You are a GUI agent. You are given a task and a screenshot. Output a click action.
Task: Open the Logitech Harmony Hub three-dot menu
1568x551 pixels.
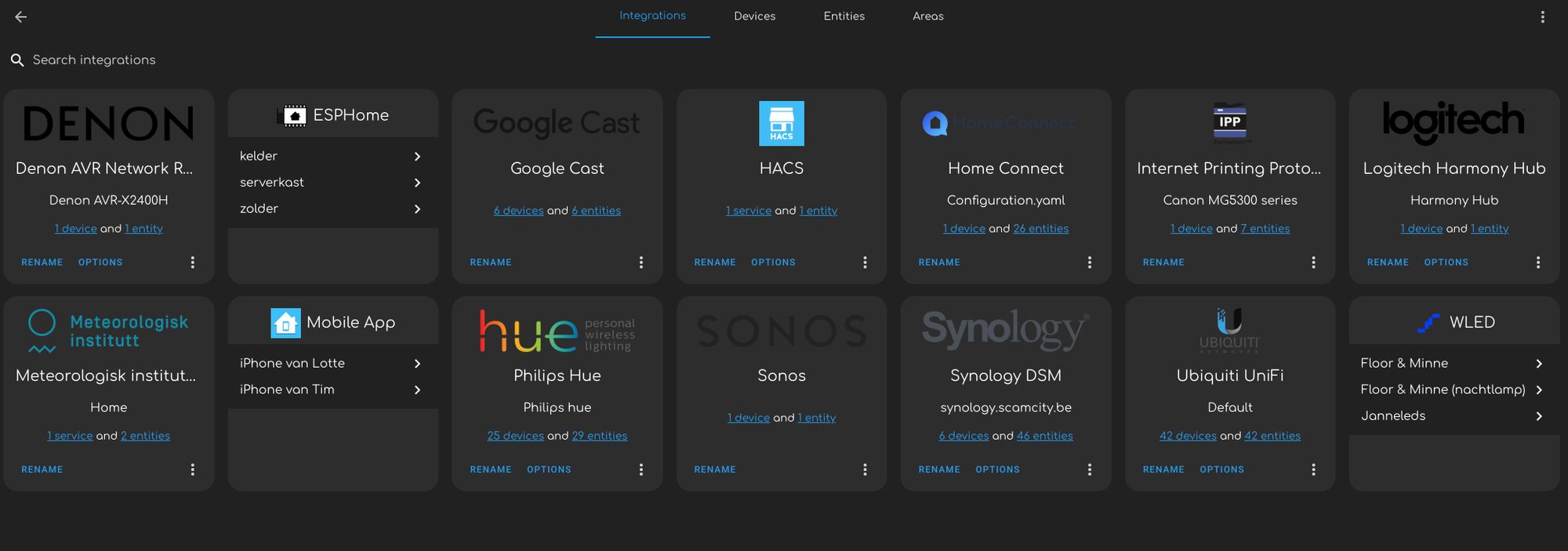(x=1537, y=263)
